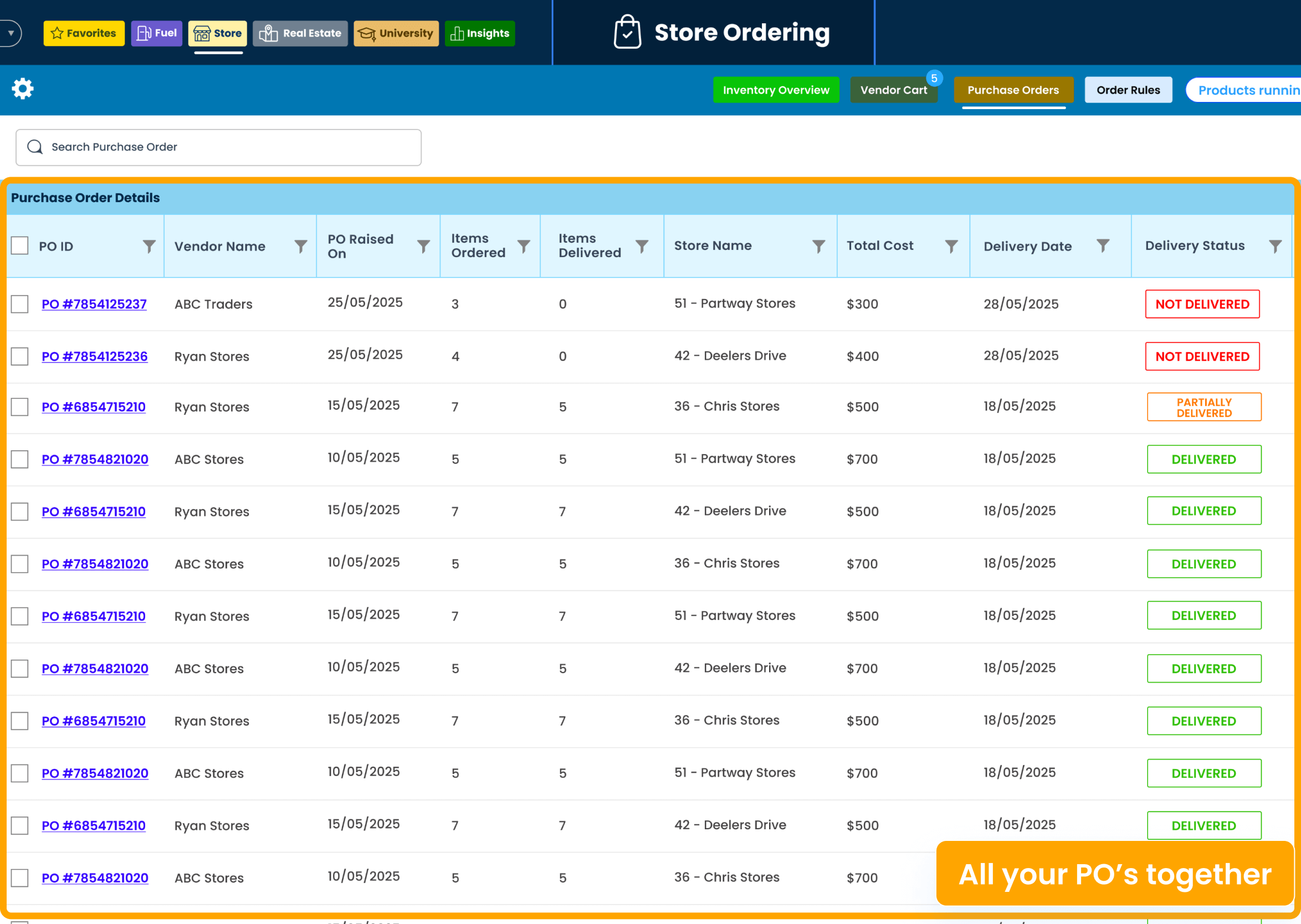Switch to the Purchase Orders tab
The width and height of the screenshot is (1301, 924).
click(1013, 89)
